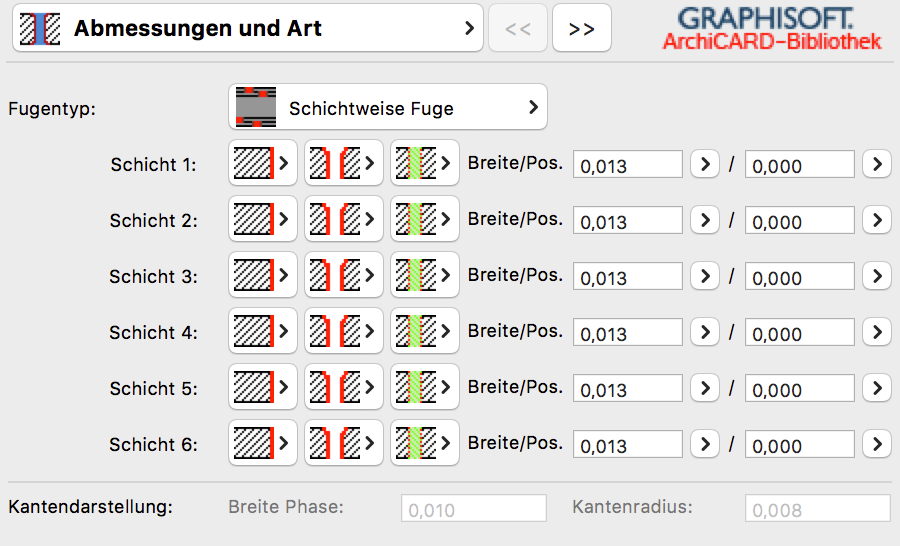
Task: Expand arrow next to Schicht 2 Breite field
Action: [x=705, y=220]
